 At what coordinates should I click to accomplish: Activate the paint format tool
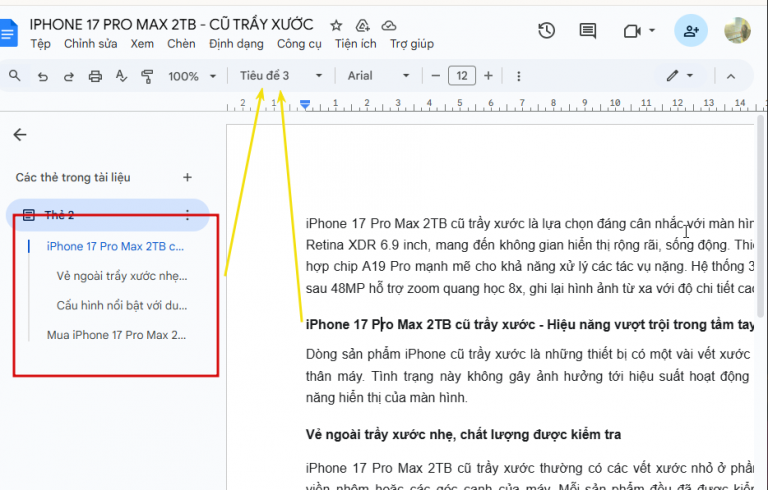(147, 76)
